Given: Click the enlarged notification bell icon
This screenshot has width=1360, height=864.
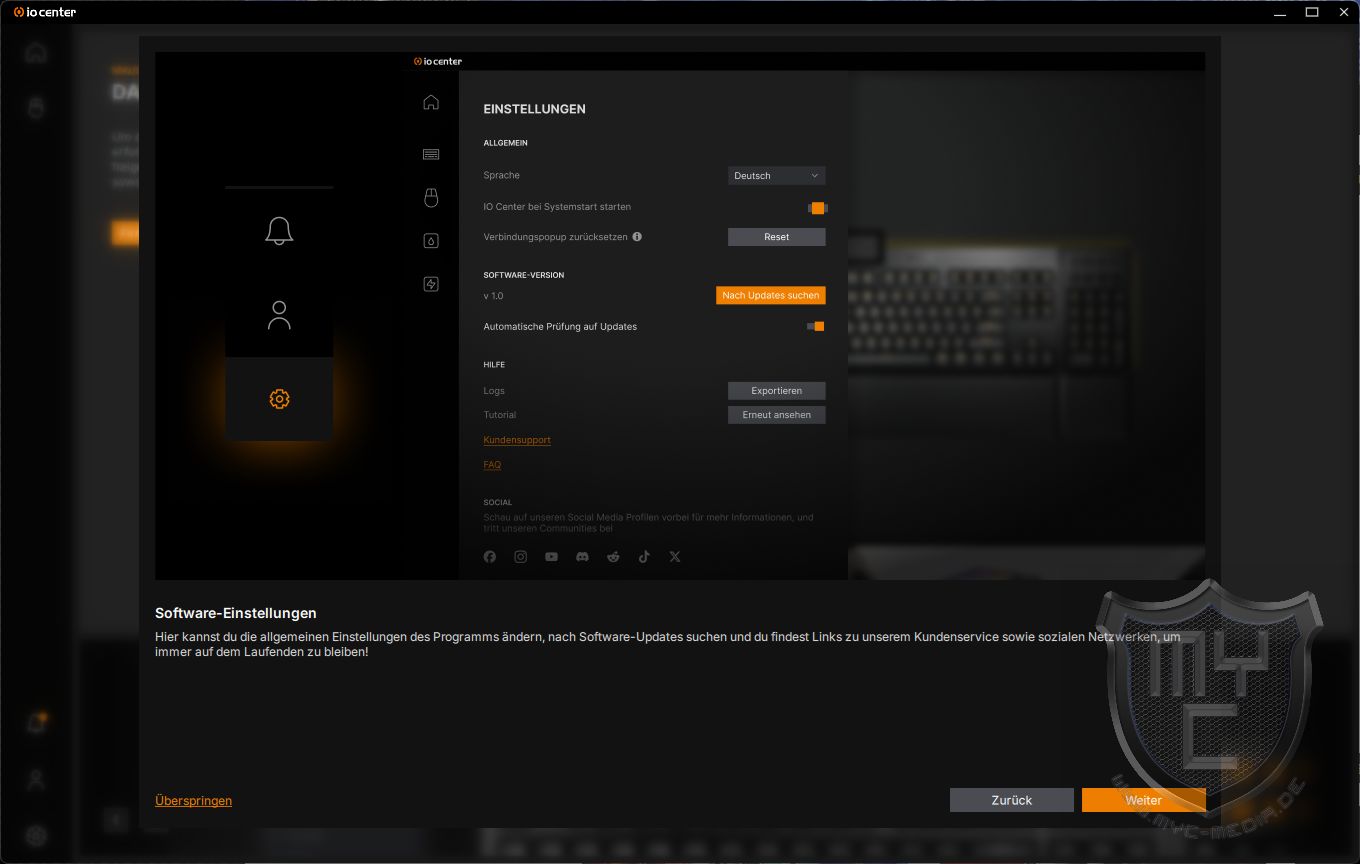Looking at the screenshot, I should click(x=279, y=231).
